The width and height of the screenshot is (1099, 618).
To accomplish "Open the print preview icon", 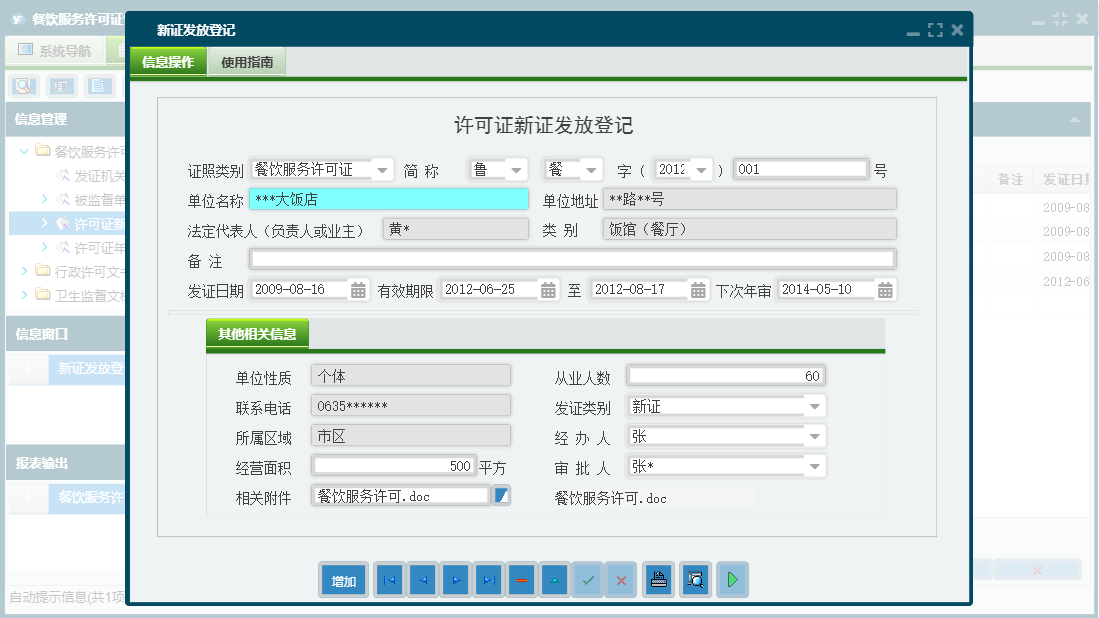I will point(695,579).
